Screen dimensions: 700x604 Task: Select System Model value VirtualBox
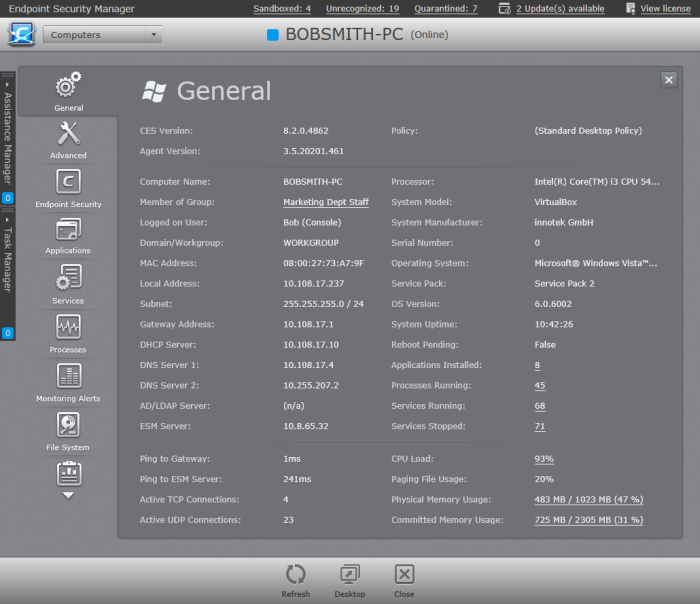(x=555, y=202)
